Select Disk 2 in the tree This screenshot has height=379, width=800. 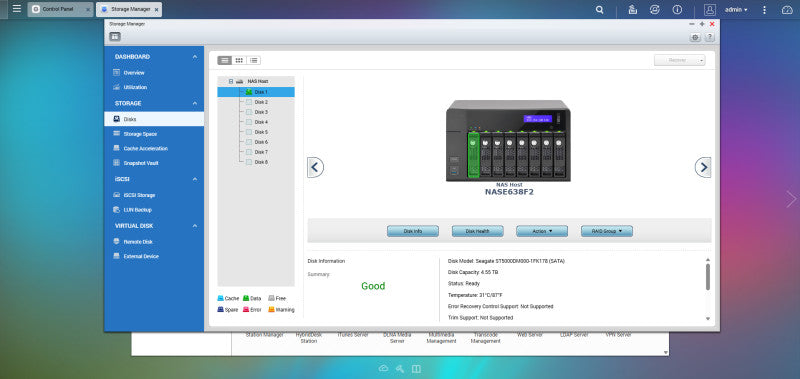(x=256, y=102)
